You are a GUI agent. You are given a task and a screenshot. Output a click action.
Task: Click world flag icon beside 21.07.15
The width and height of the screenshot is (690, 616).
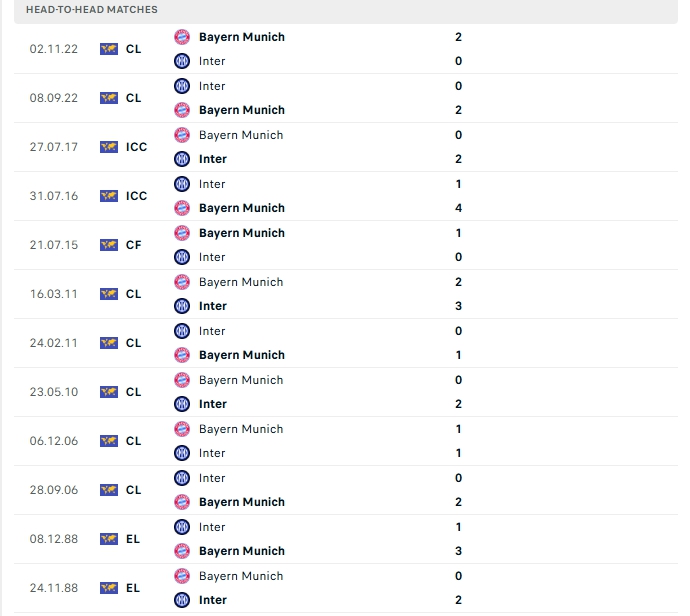pos(109,245)
